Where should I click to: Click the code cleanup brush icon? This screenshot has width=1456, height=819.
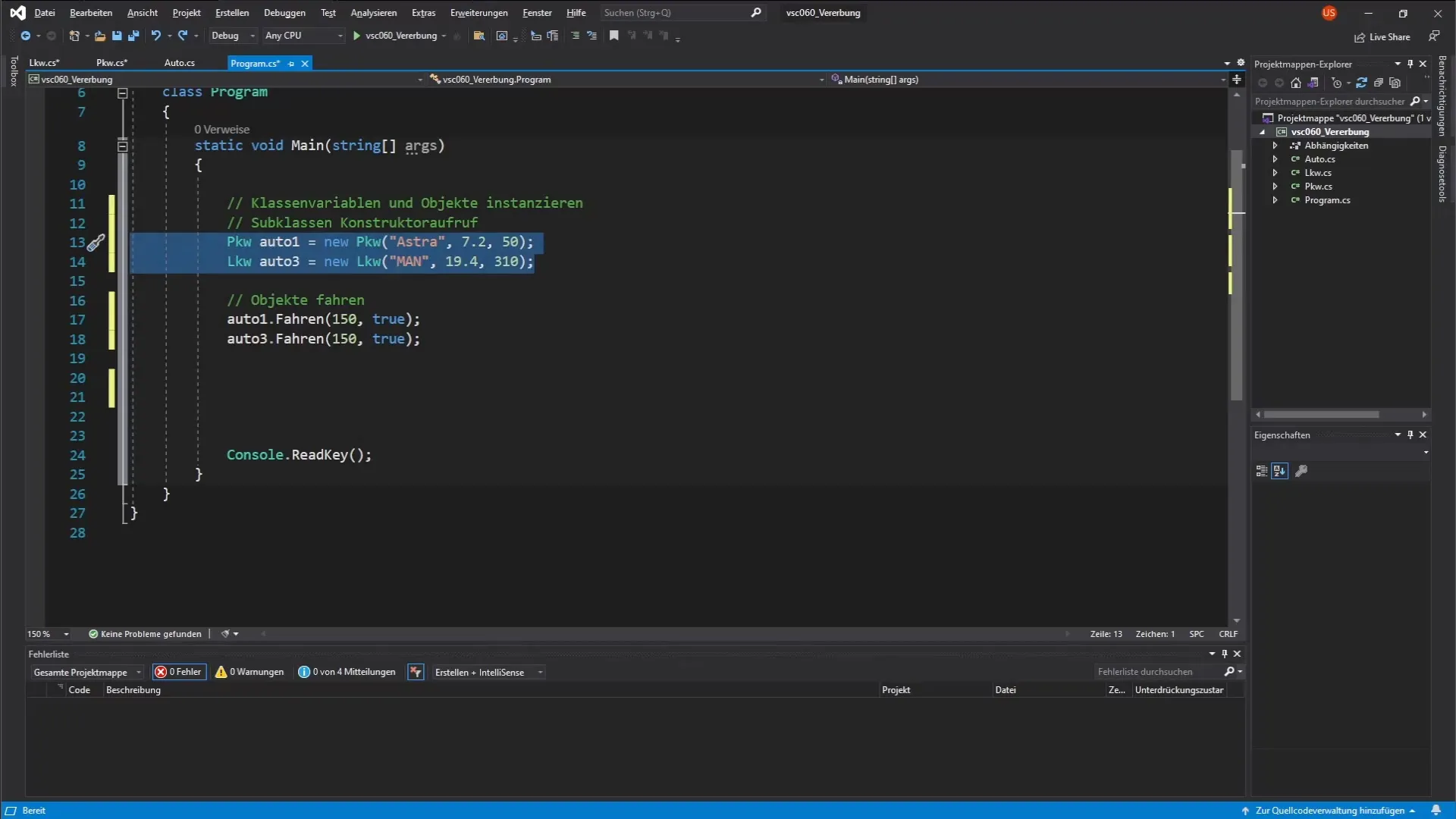tap(225, 634)
